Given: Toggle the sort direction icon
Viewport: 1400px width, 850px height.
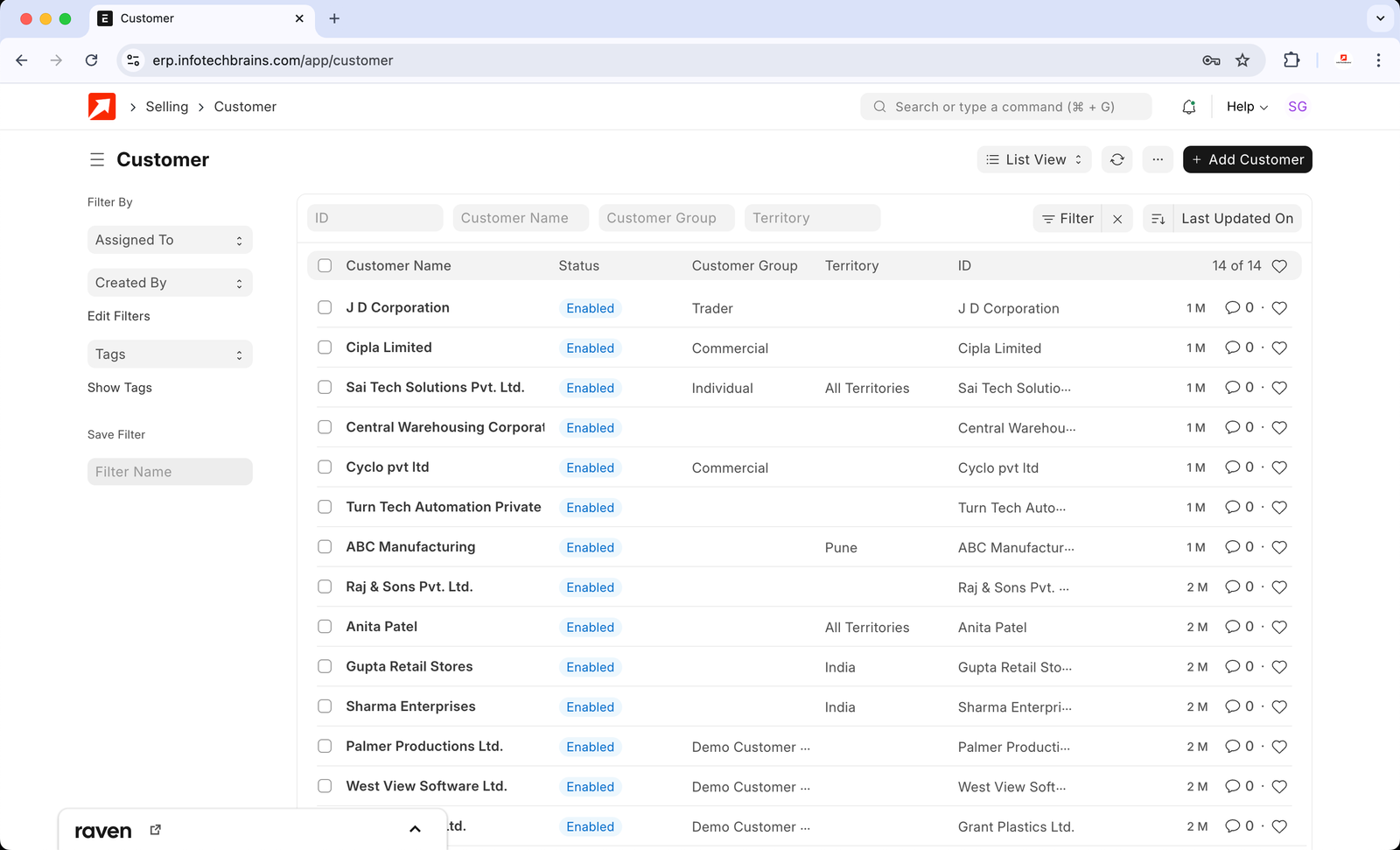Looking at the screenshot, I should [x=1158, y=219].
